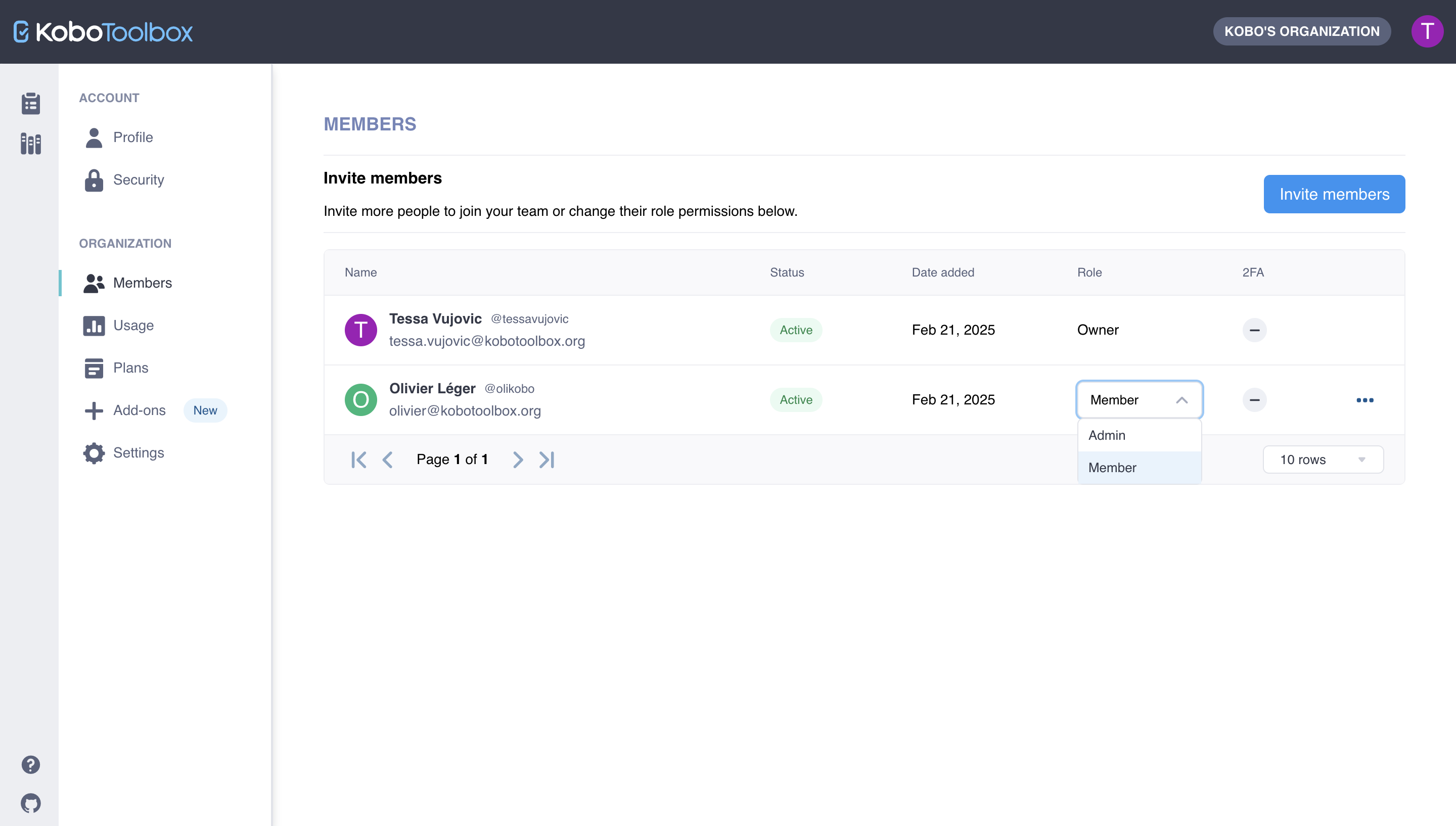Go to last page of members
Screen dimensions: 1456x826
(x=547, y=460)
